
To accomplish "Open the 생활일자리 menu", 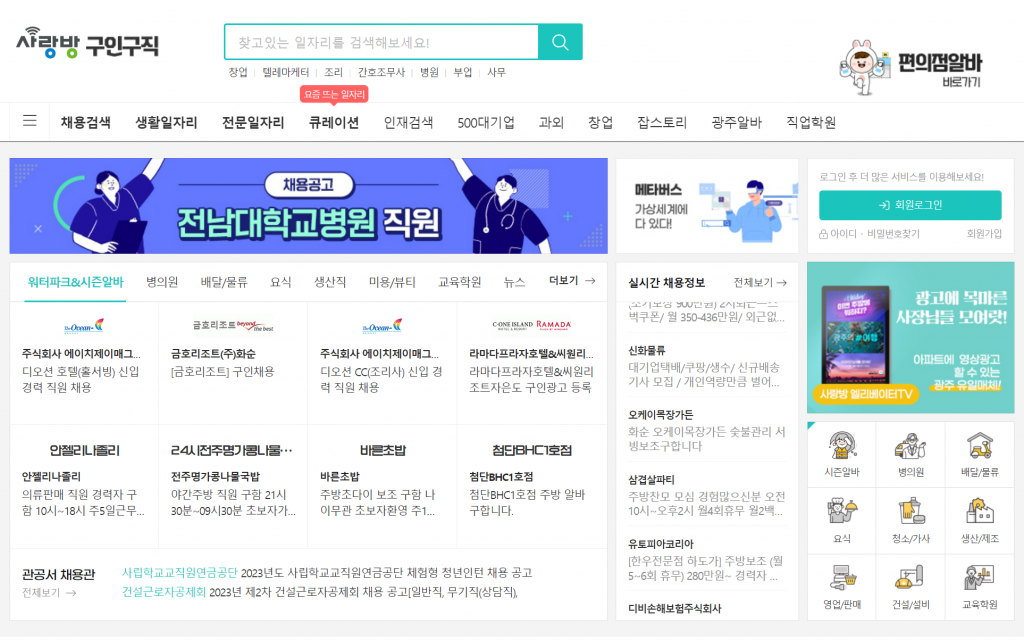I will (166, 122).
